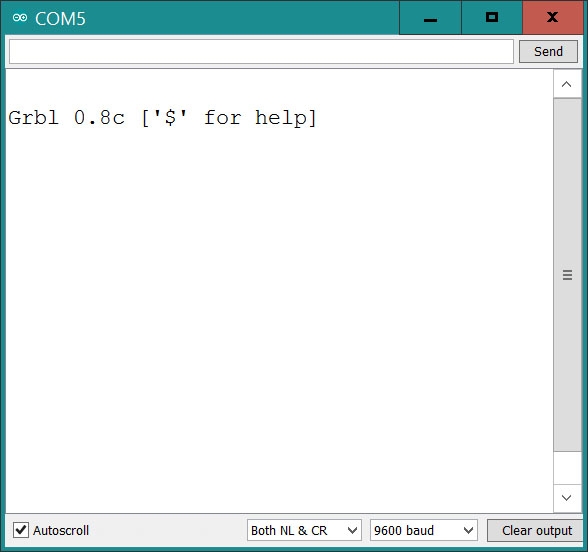Click the empty scrollbar track below the thumb
Image resolution: width=588 pixels, height=552 pixels.
point(567,468)
